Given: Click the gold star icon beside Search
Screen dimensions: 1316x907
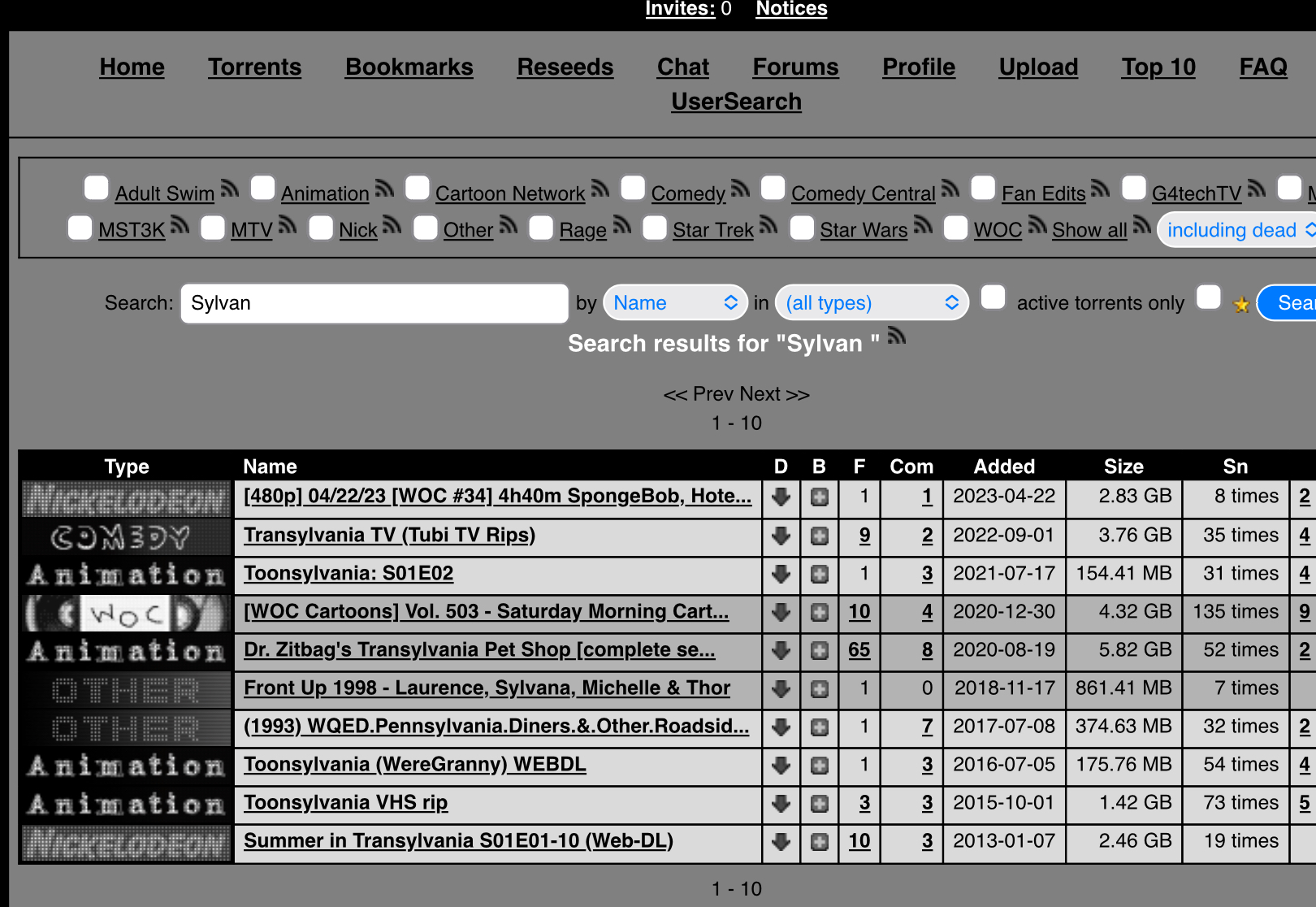Looking at the screenshot, I should click(1241, 305).
